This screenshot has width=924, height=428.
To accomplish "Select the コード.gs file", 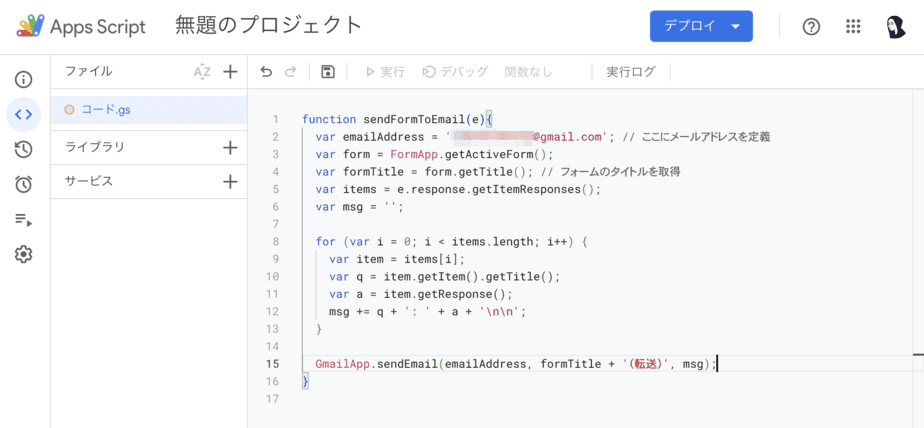I will (148, 110).
